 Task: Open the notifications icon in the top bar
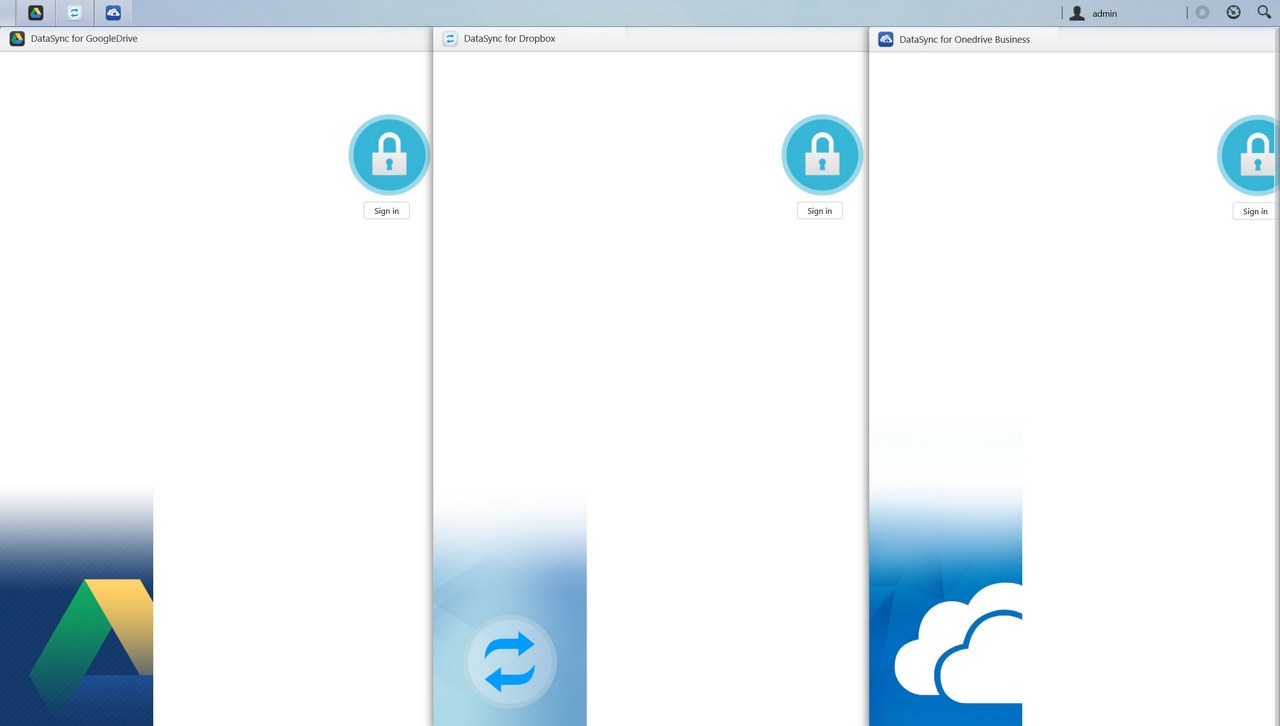(x=1202, y=13)
